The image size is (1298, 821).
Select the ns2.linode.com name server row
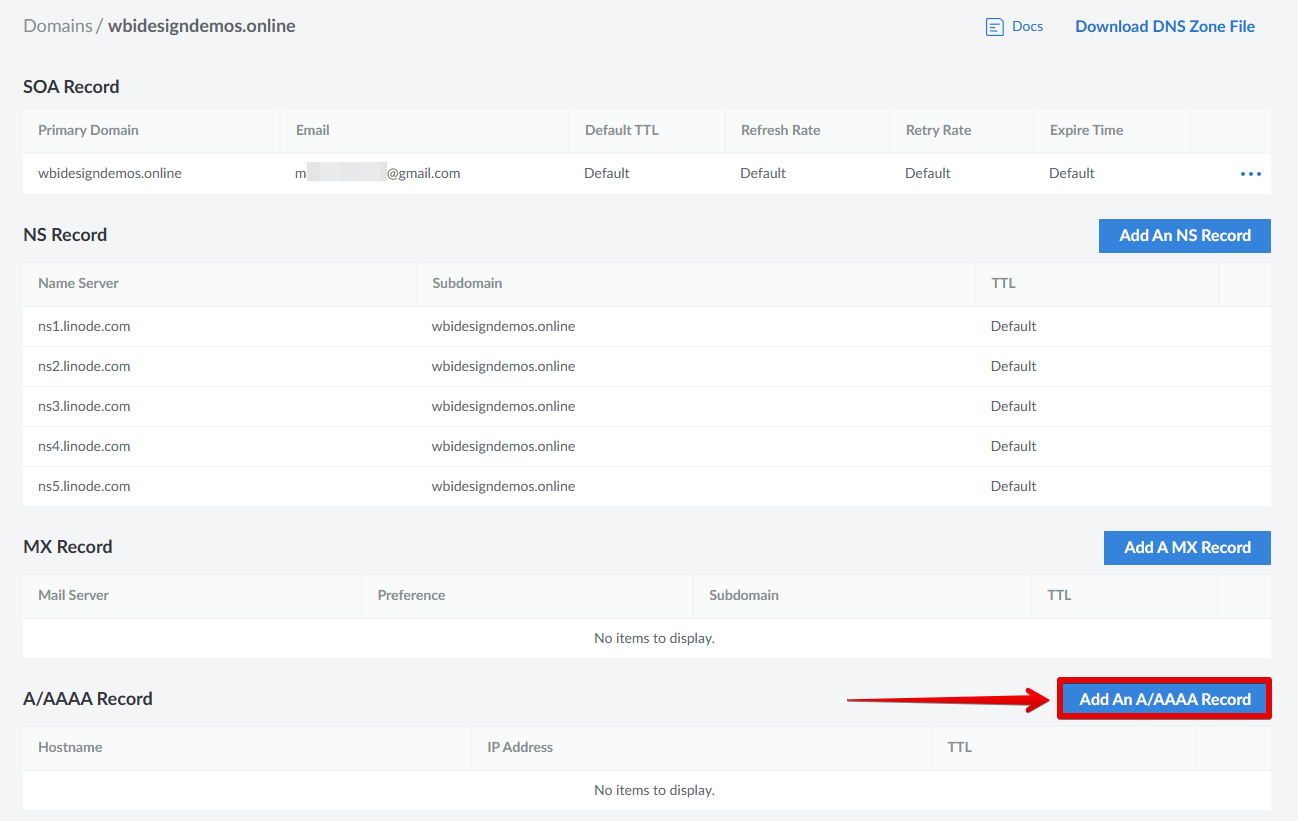84,366
